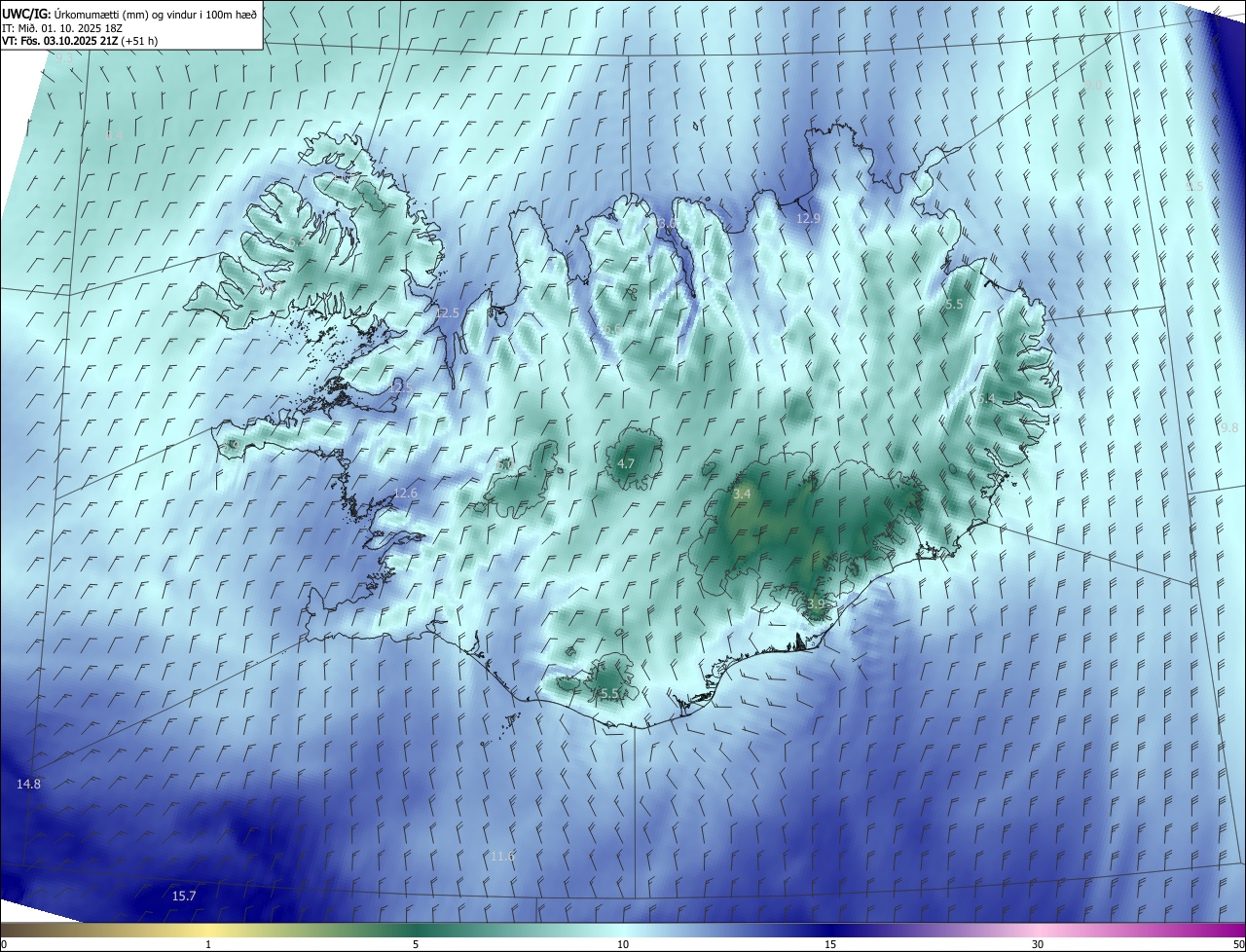Click the title 'Úrkomumætti (mm) og vindur í 100m hæð'
Image resolution: width=1246 pixels, height=952 pixels.
pos(155,14)
